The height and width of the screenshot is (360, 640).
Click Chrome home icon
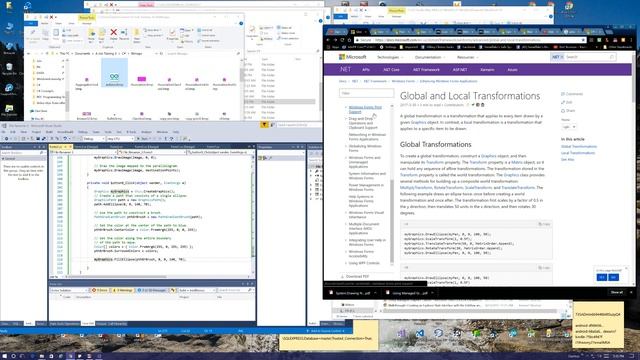click(x=349, y=40)
